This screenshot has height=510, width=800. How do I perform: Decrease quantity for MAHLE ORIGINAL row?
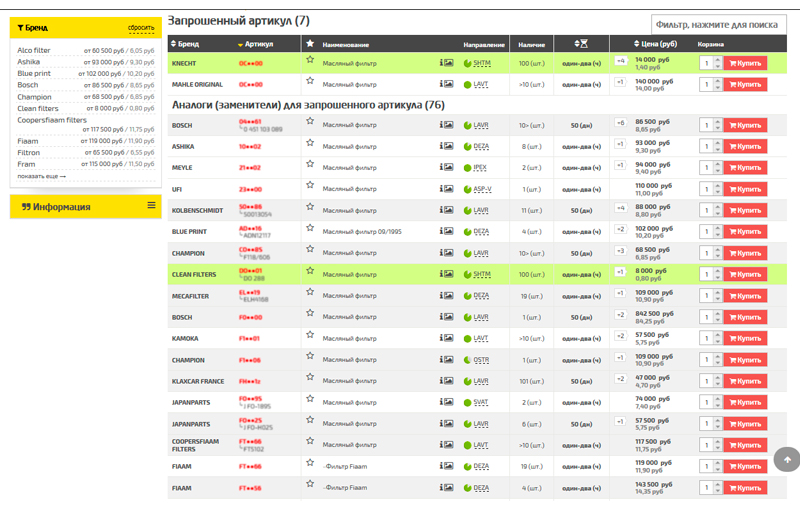point(717,87)
